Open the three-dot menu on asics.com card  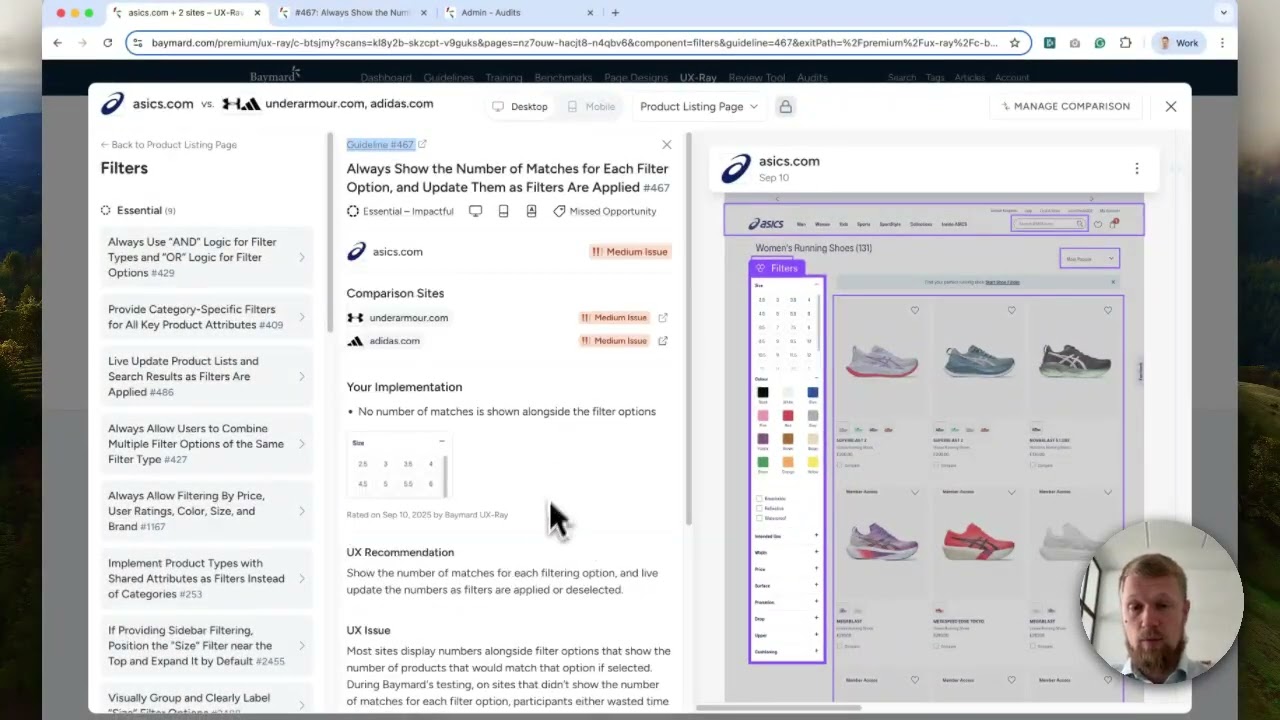pos(1136,169)
